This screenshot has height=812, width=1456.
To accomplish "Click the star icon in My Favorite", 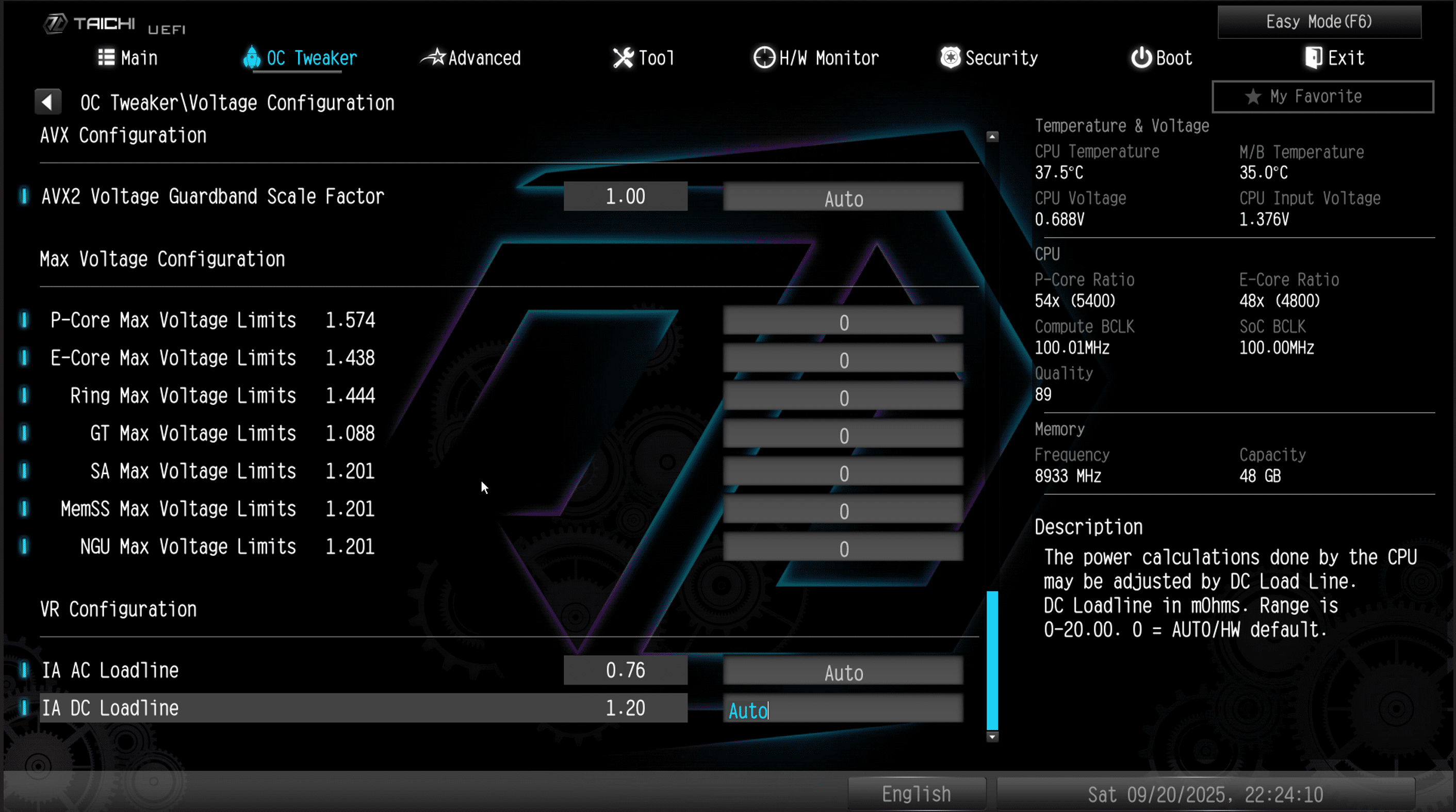I will point(1252,96).
